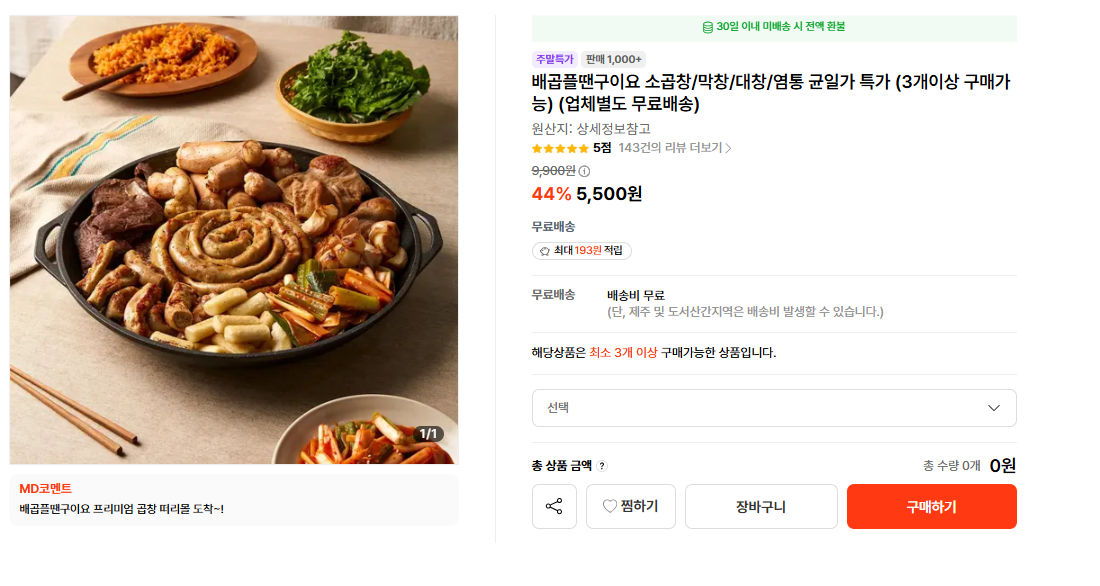Click the 주말특가 tag

[x=554, y=60]
